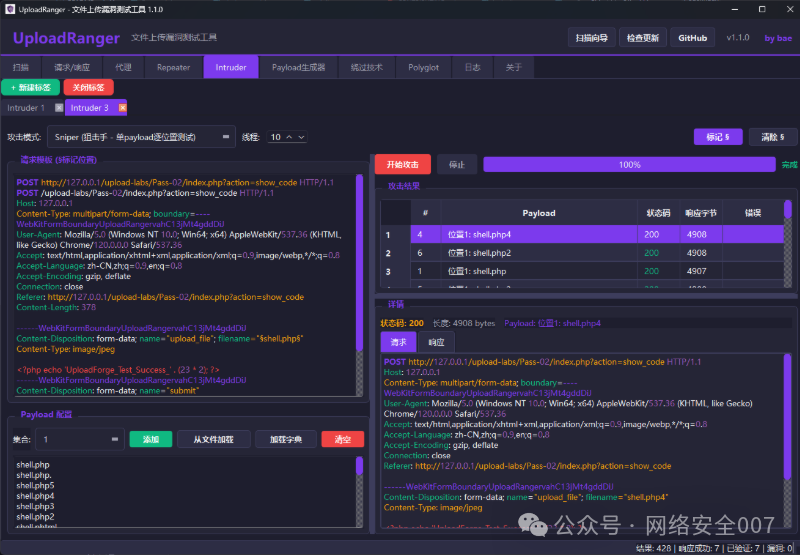This screenshot has height=557, width=800.
Task: Open the GitHub link button
Action: [x=692, y=38]
